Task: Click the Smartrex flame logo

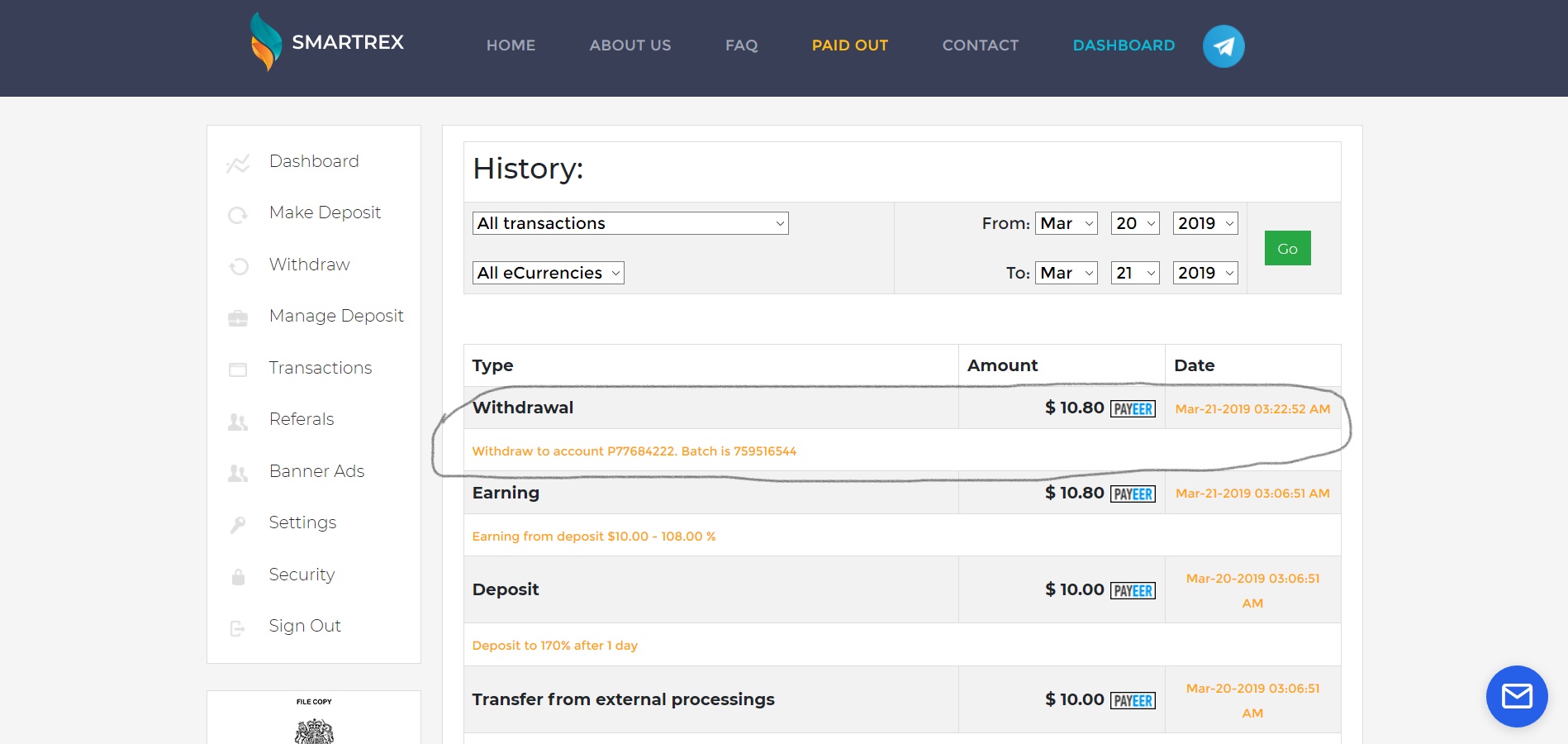Action: click(266, 41)
